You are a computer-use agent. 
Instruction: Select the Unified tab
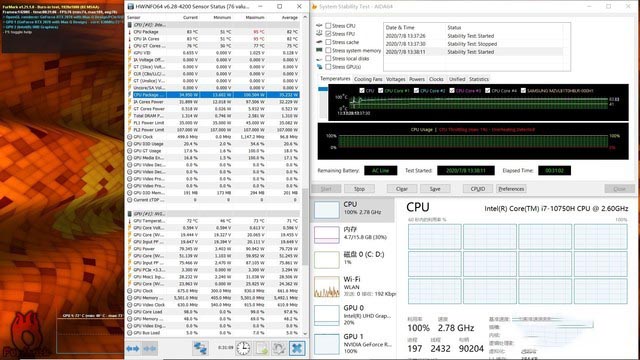pos(457,79)
